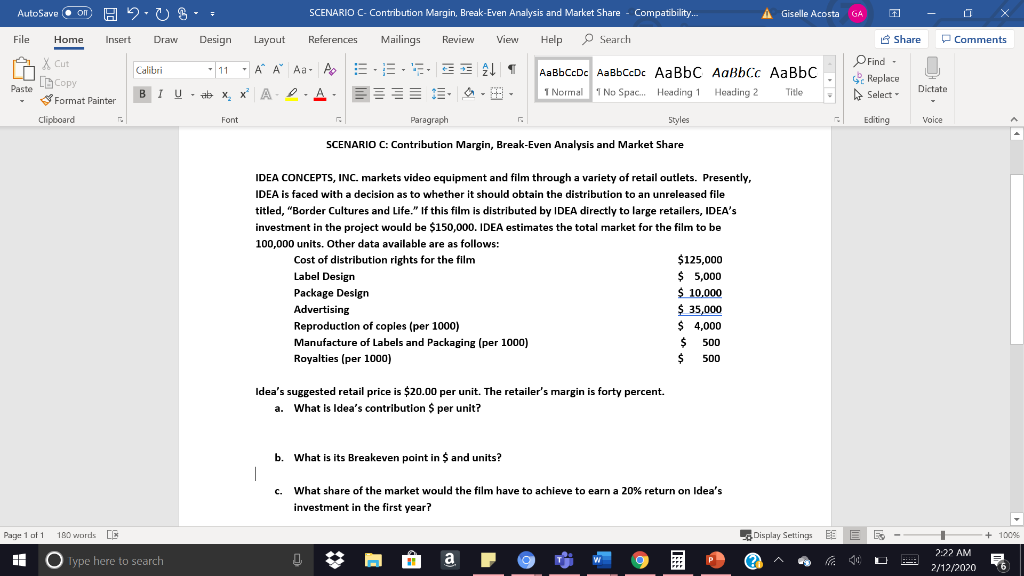The width and height of the screenshot is (1024, 576).
Task: Select the Sort icon in Paragraph group
Action: click(489, 69)
